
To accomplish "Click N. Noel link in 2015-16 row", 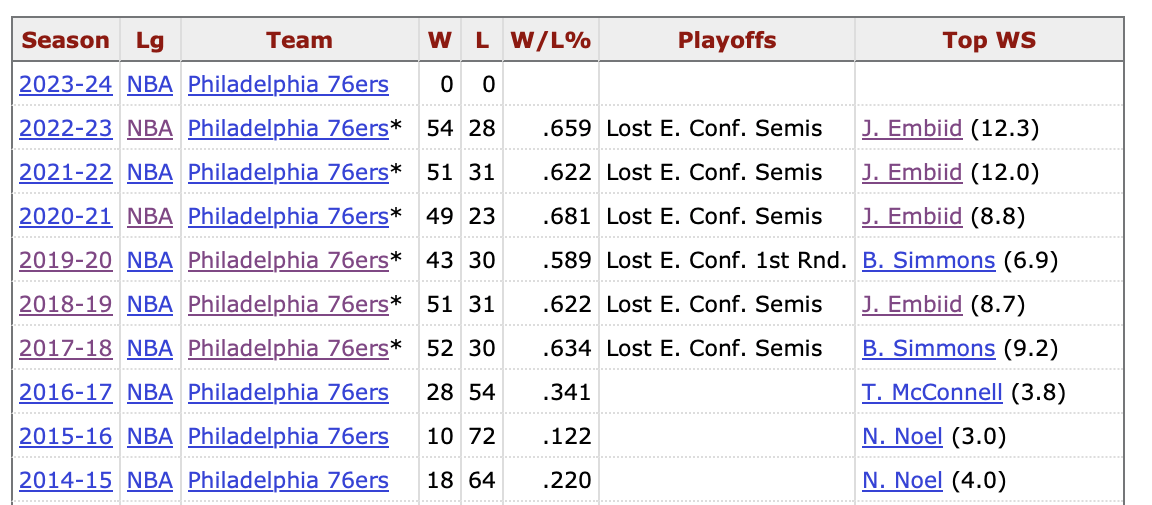I will [902, 437].
